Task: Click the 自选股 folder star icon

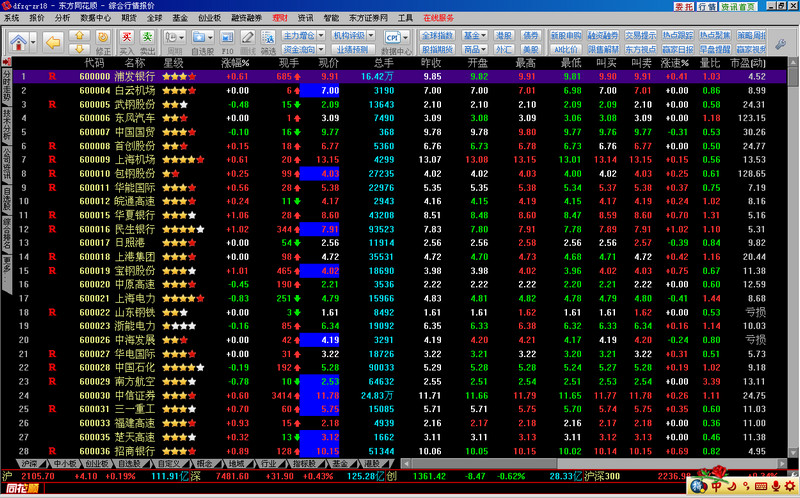Action: (x=198, y=37)
